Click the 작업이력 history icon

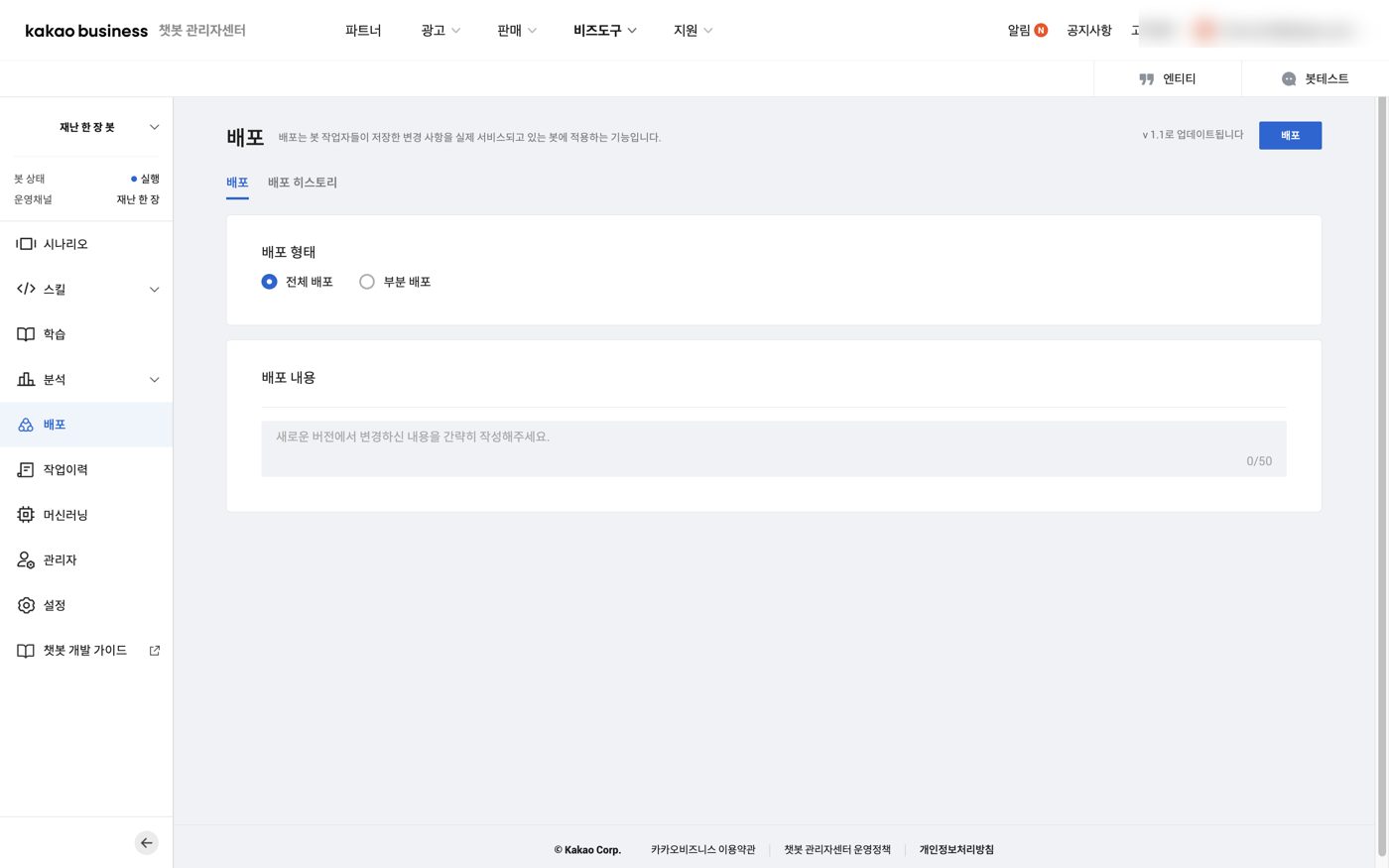26,470
